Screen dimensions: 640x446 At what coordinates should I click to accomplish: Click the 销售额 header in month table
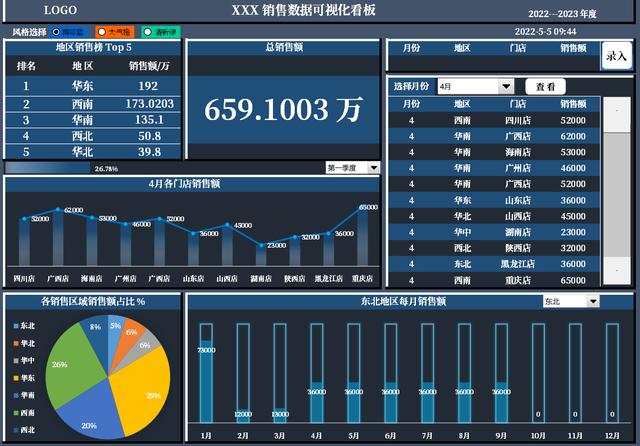coord(573,104)
